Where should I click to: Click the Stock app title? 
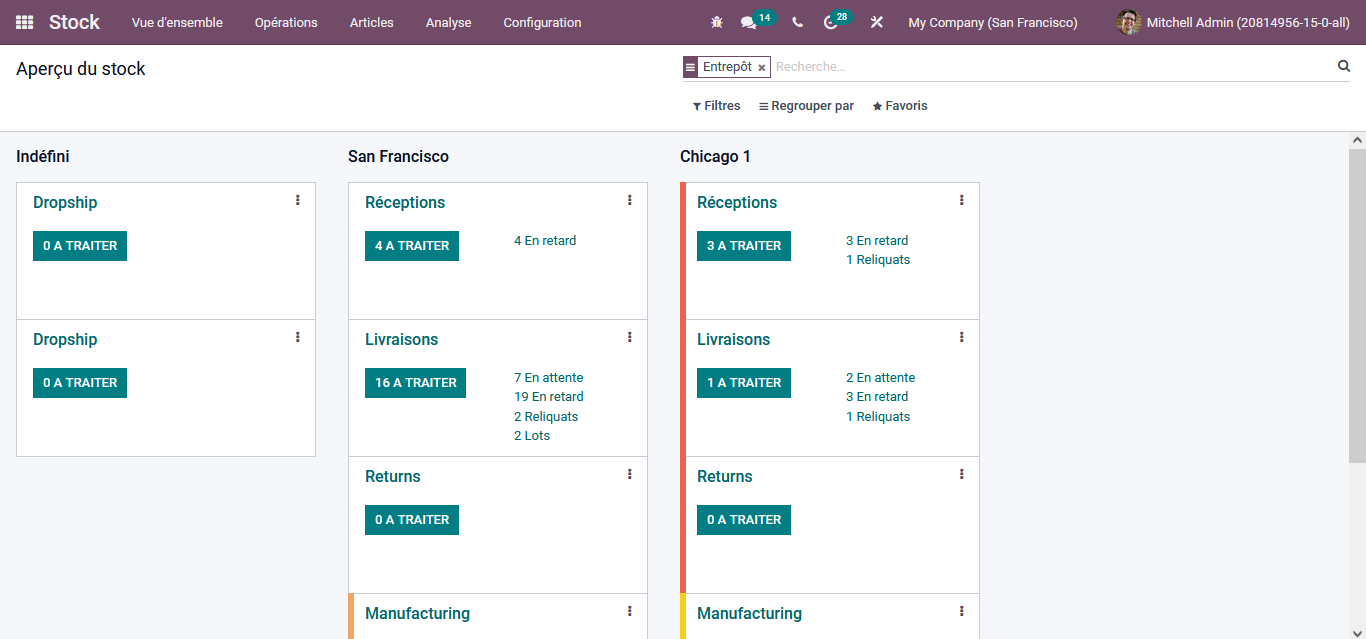click(75, 22)
